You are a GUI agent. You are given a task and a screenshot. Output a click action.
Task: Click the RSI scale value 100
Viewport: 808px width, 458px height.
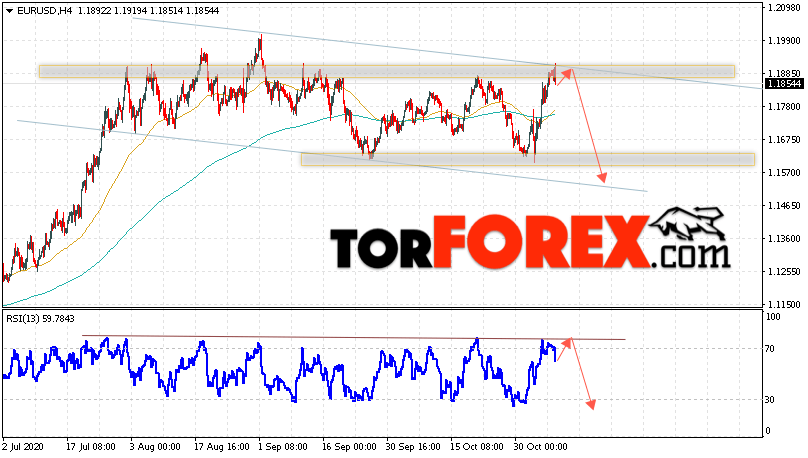pos(773,317)
